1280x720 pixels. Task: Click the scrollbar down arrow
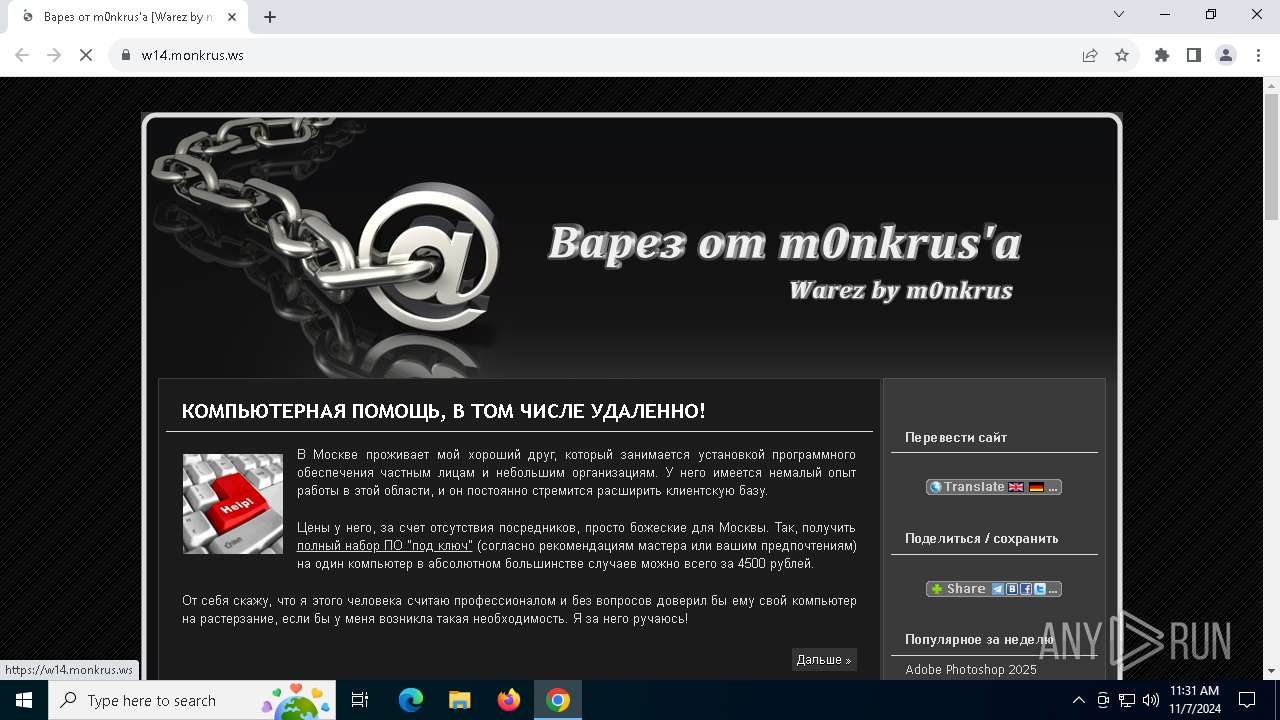tap(1271, 671)
